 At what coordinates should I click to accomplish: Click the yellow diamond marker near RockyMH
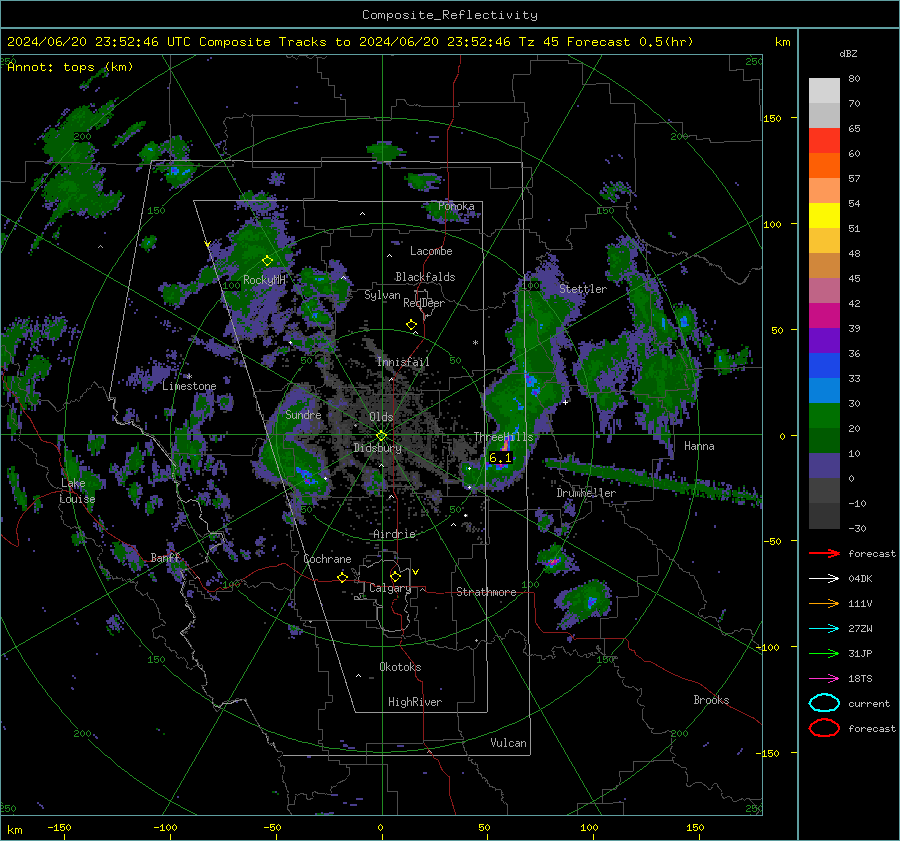pos(267,261)
